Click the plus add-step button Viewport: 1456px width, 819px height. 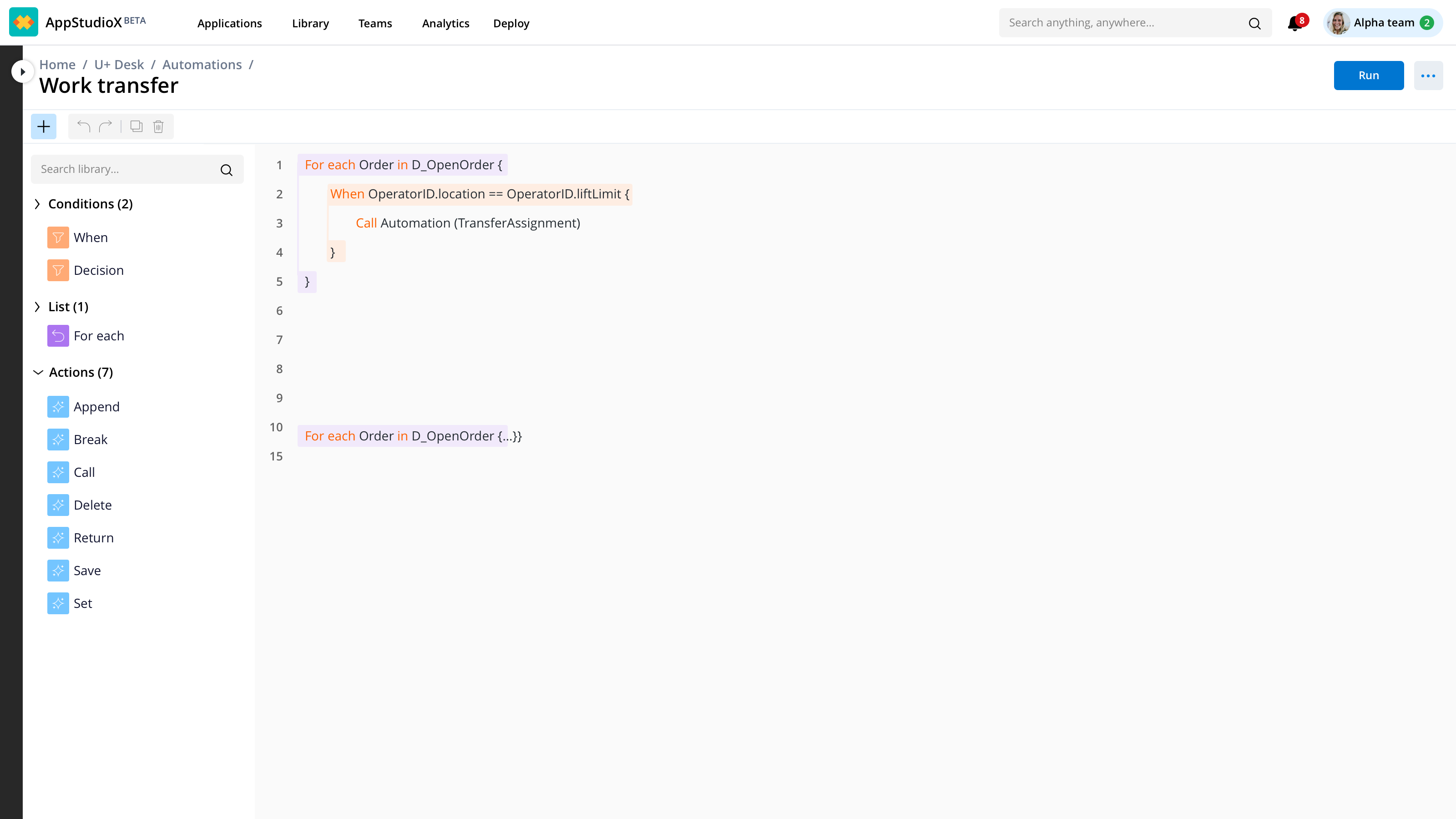(44, 126)
